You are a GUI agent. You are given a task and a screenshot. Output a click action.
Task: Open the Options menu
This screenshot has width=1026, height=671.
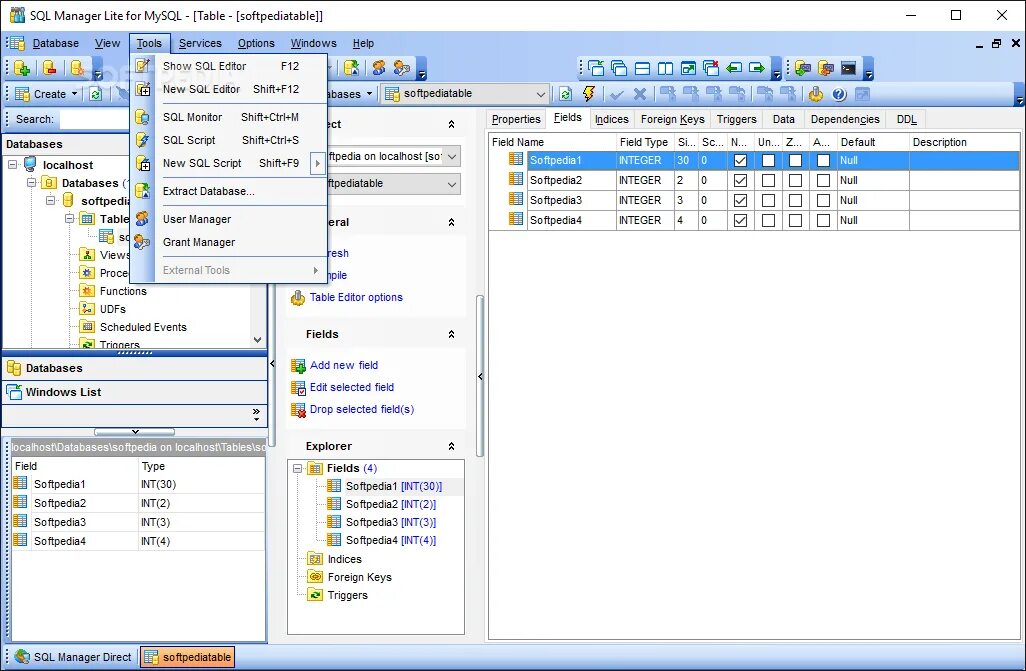pos(256,43)
